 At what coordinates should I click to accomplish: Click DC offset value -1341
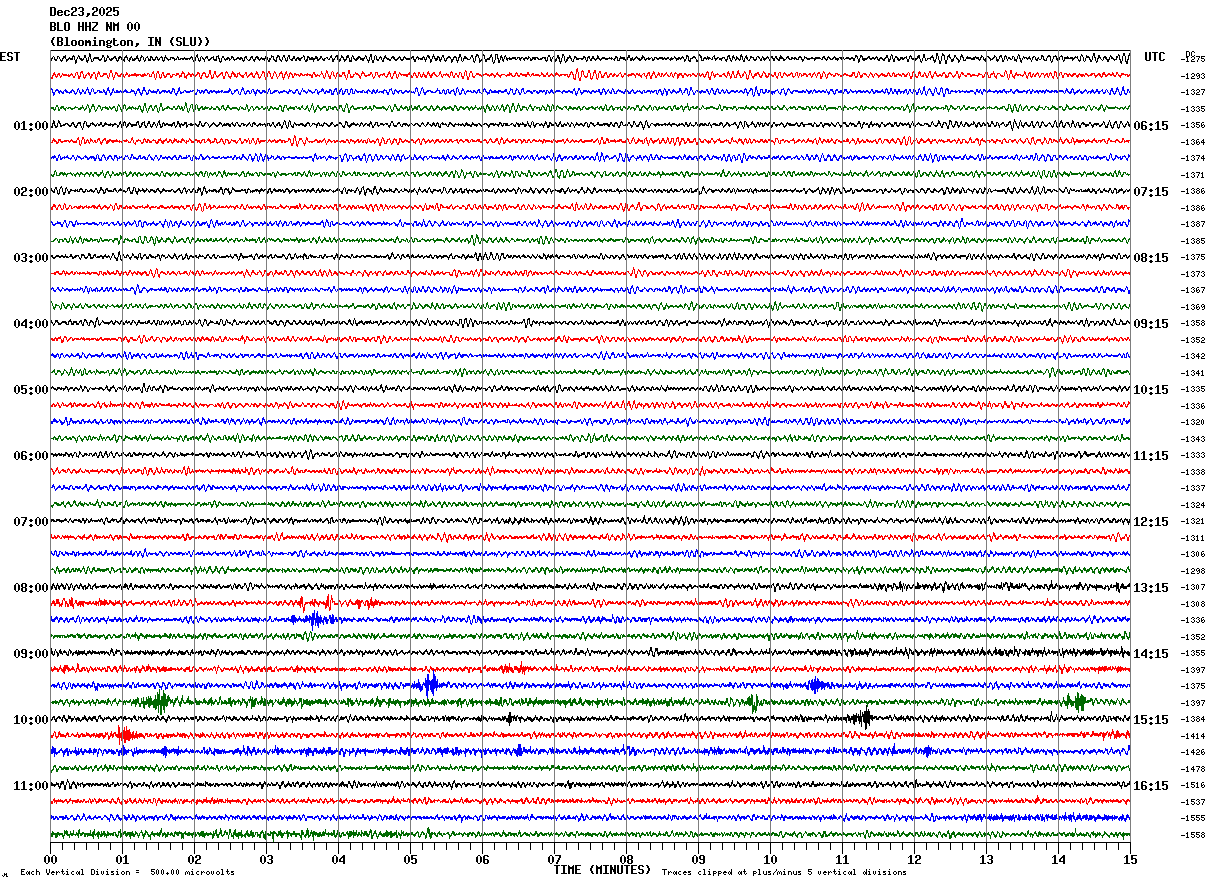[1193, 373]
